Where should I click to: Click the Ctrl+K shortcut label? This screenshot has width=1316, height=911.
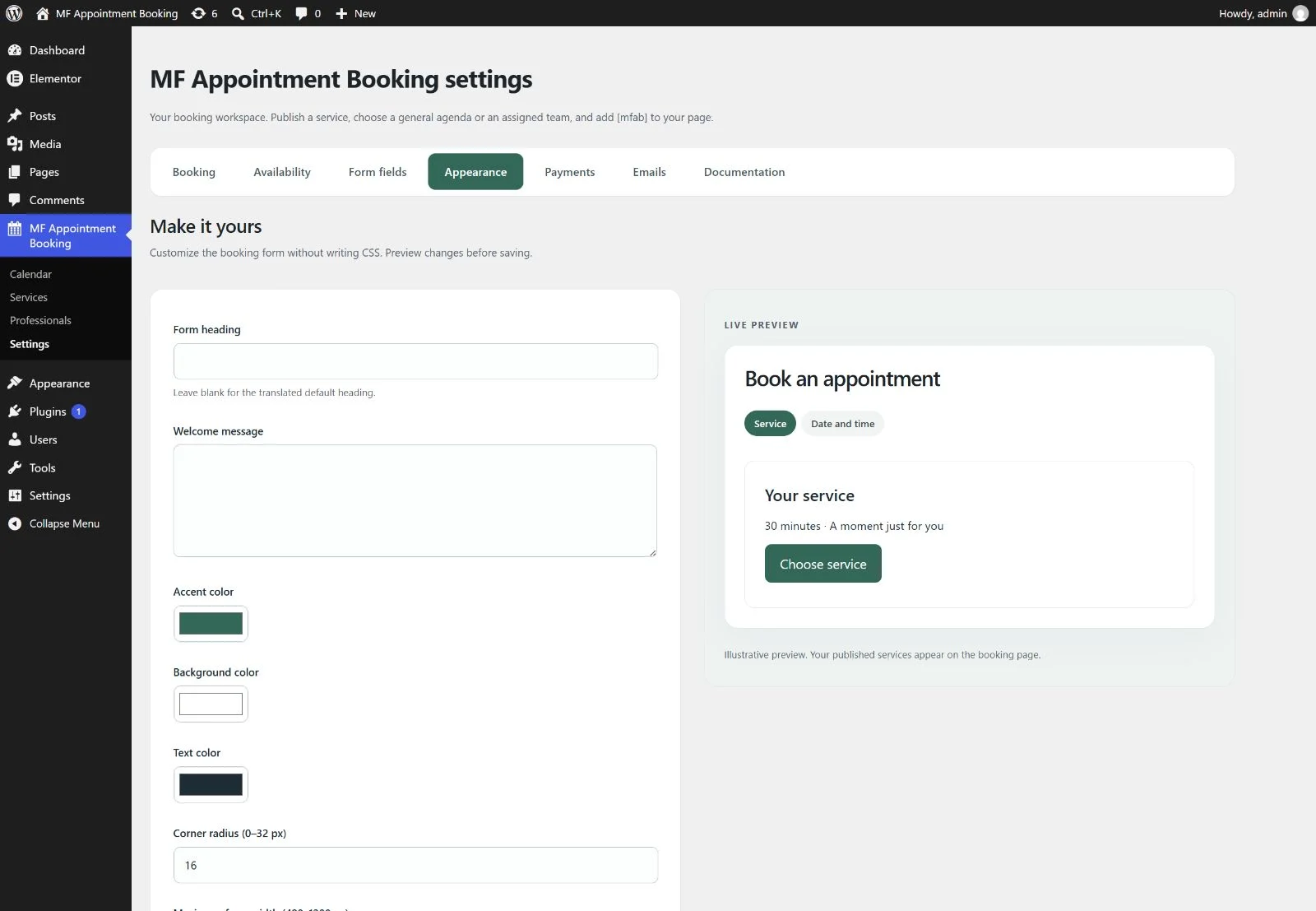[266, 13]
